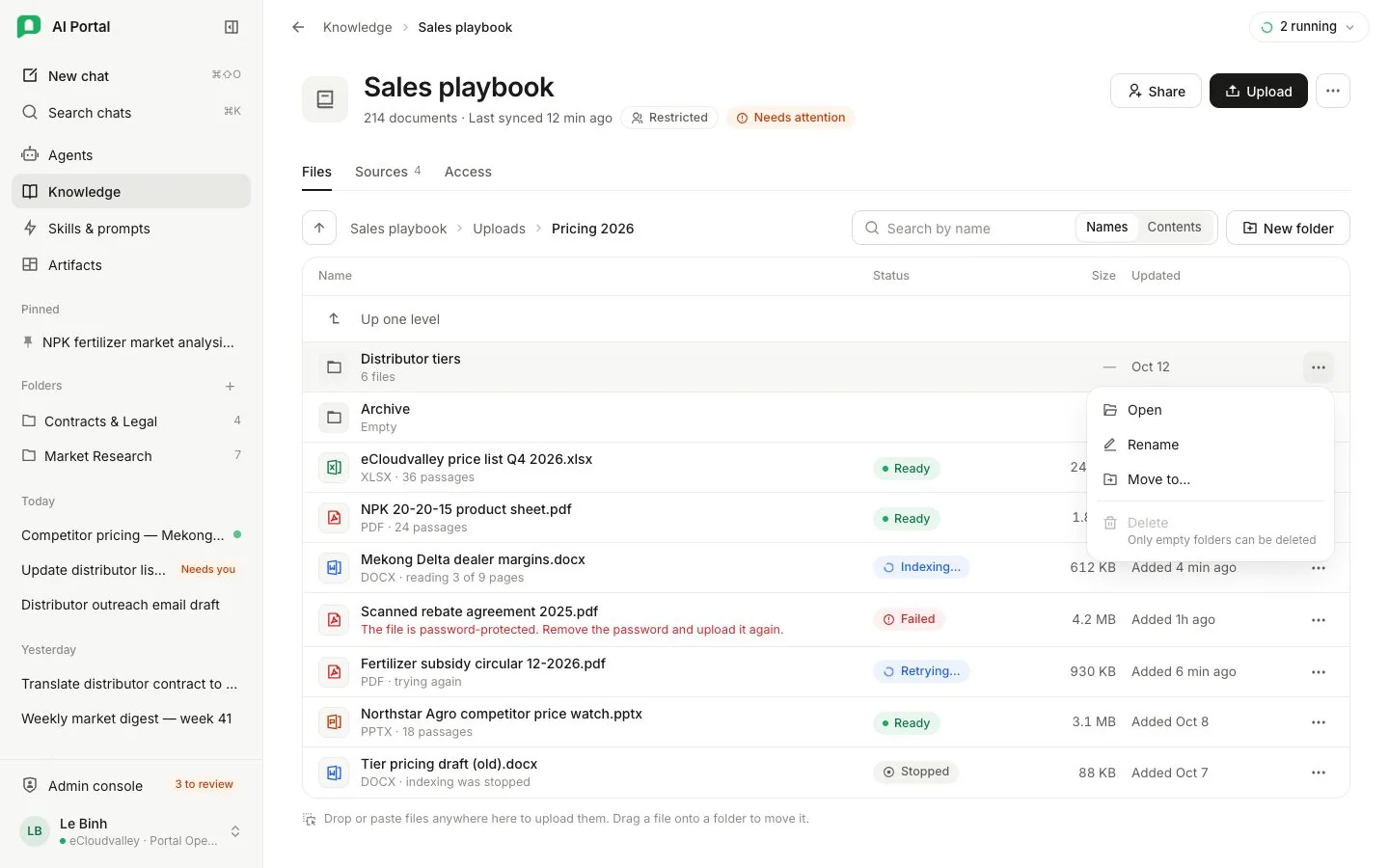Open the knowledge base more options menu
Viewport: 1389px width, 868px height.
coord(1333,91)
